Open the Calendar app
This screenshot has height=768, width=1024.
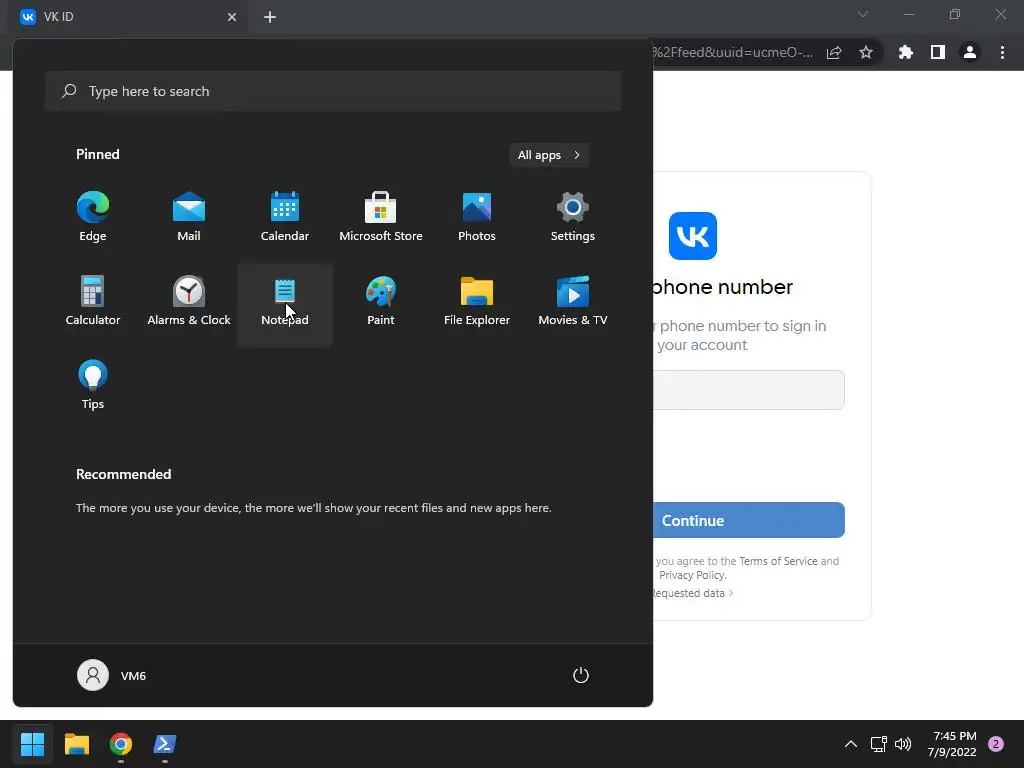tap(285, 217)
